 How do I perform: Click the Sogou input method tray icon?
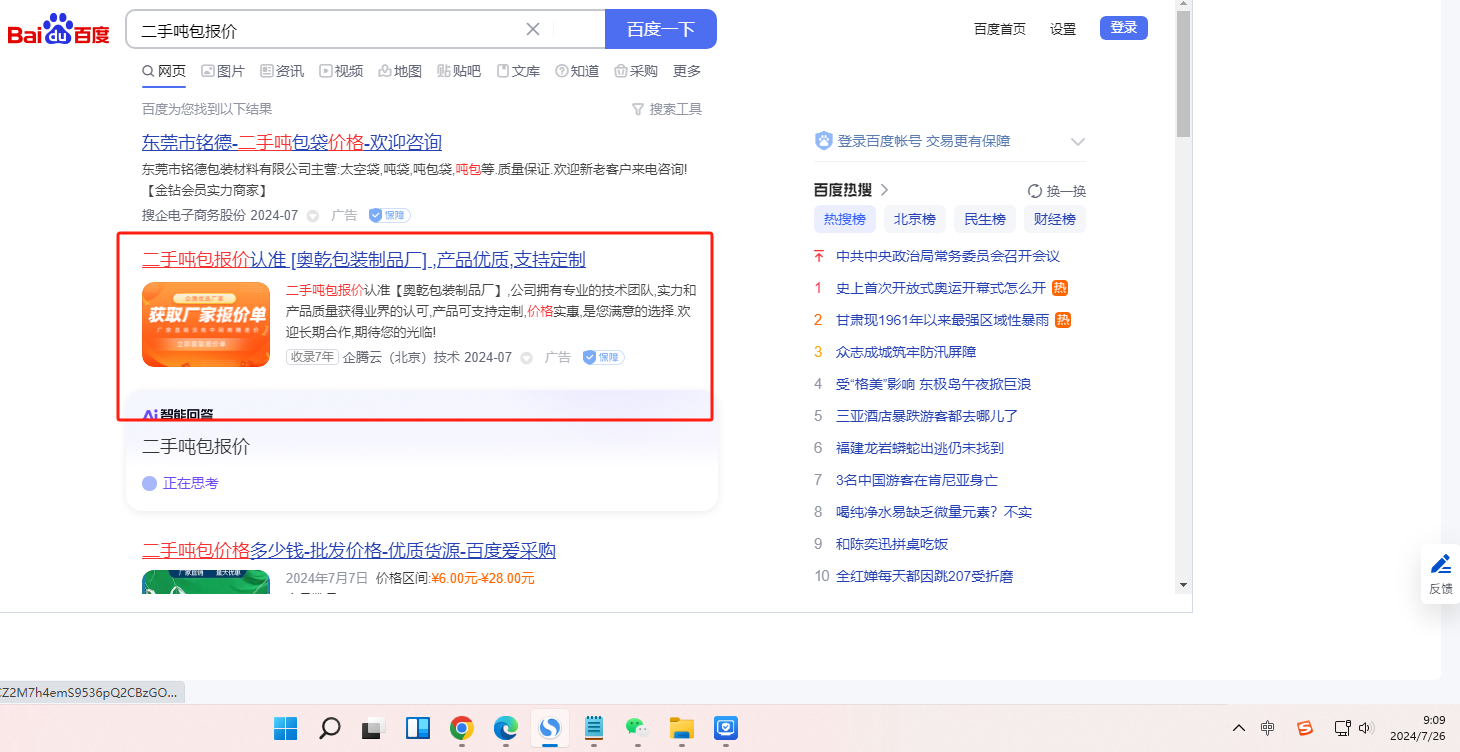(x=1304, y=728)
